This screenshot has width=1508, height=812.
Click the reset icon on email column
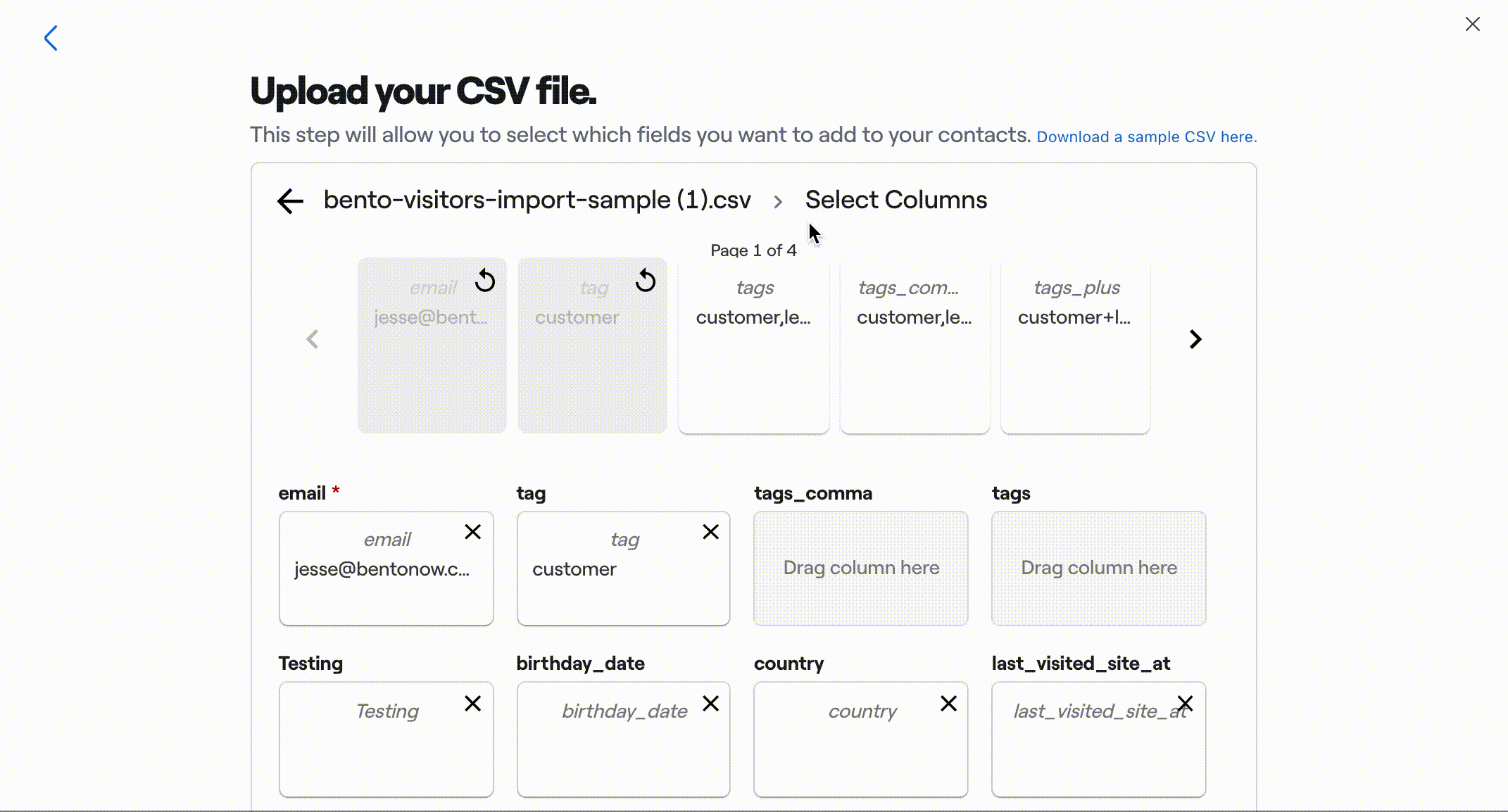[484, 281]
